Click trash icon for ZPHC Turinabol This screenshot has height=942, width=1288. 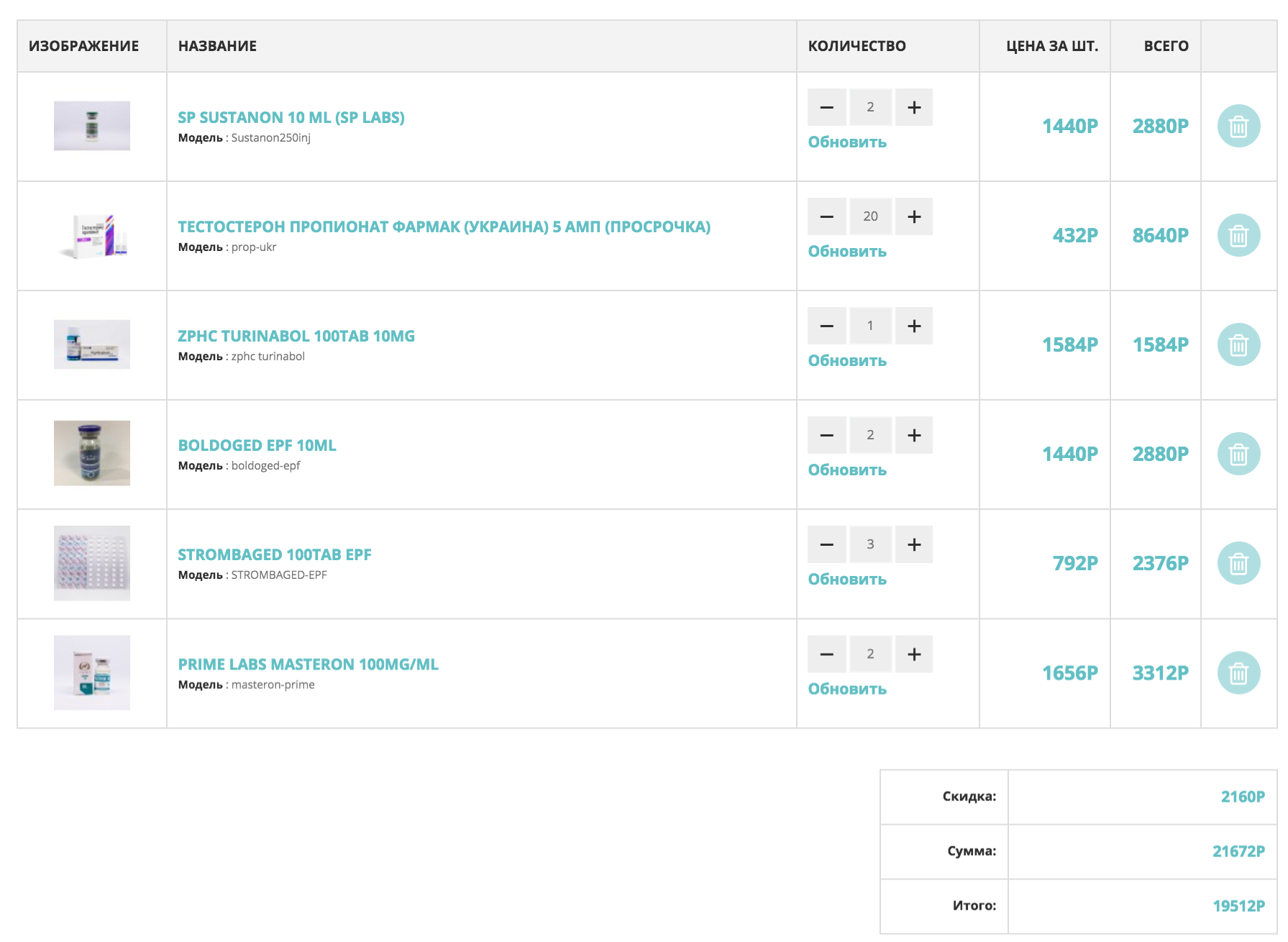(x=1238, y=345)
